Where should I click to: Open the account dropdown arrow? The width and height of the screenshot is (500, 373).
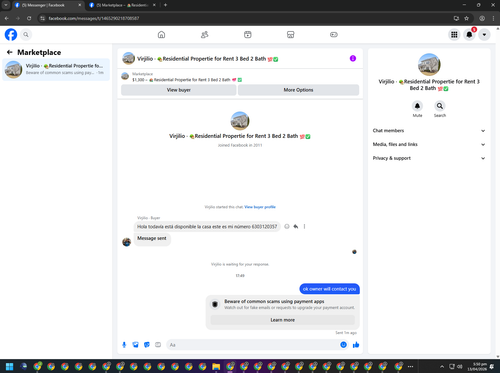point(484,34)
